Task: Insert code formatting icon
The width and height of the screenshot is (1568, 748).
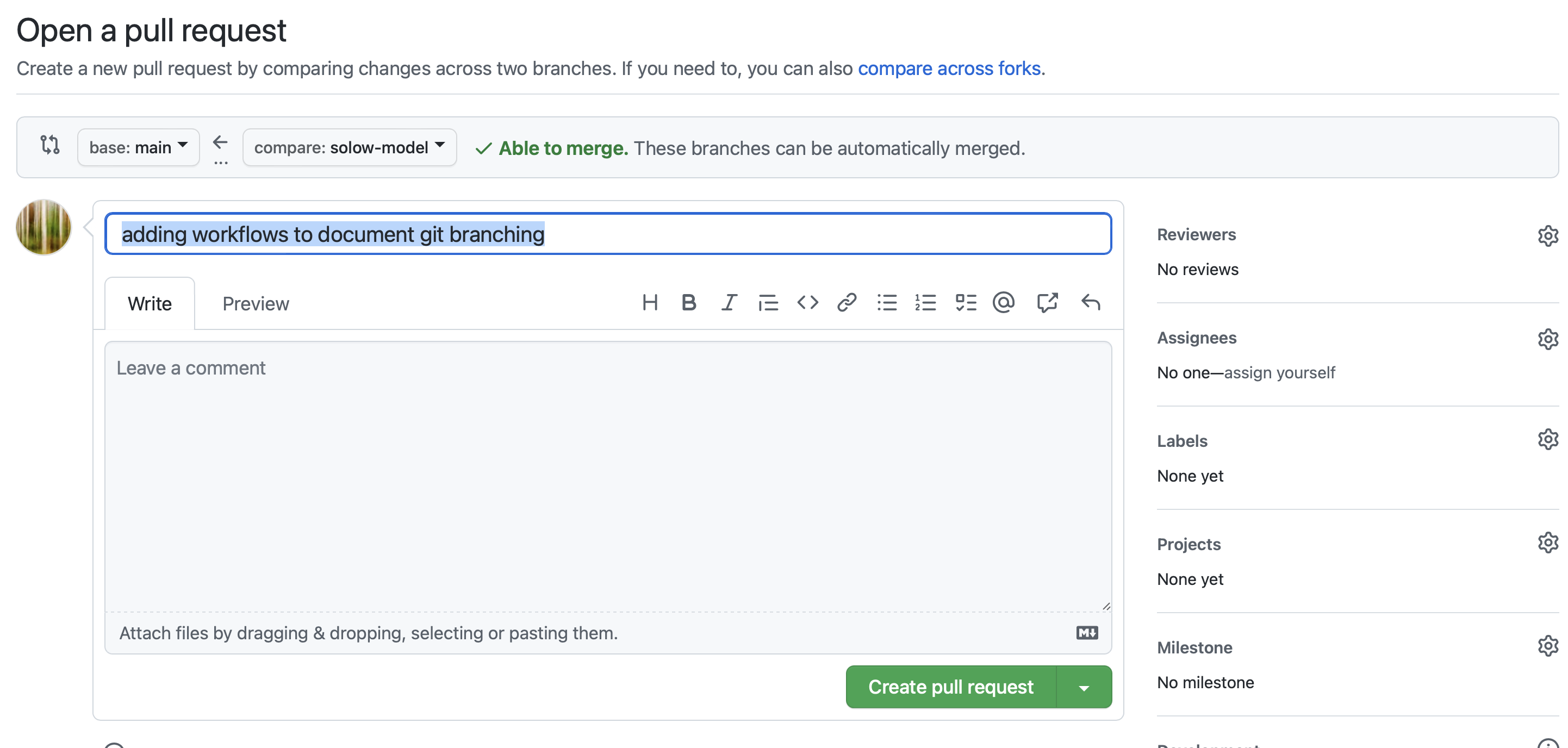Action: [x=807, y=302]
